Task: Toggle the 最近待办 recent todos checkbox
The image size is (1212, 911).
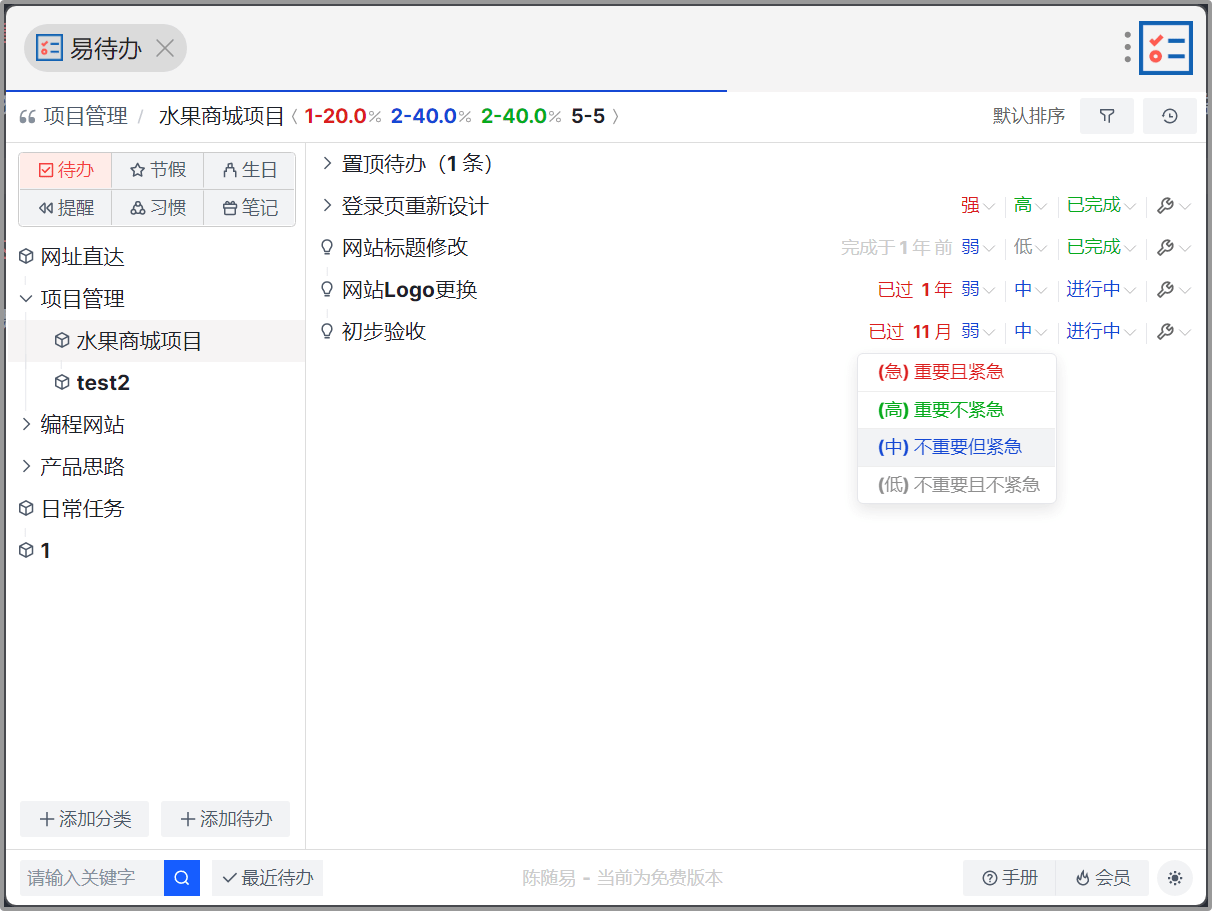Action: (x=267, y=878)
